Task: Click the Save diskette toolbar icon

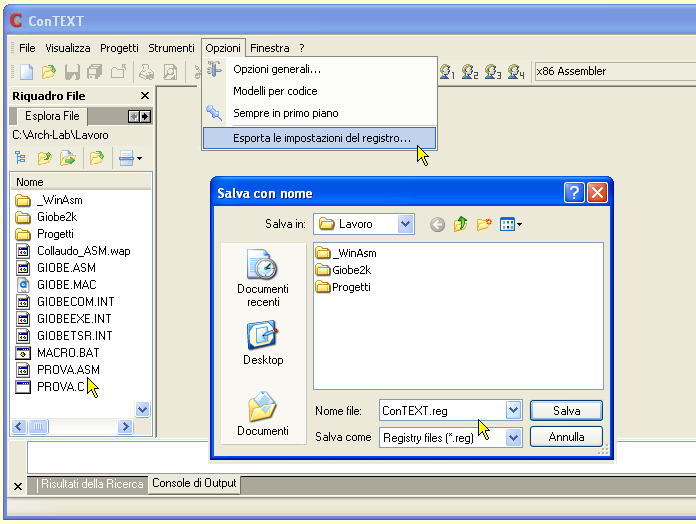Action: (72, 71)
